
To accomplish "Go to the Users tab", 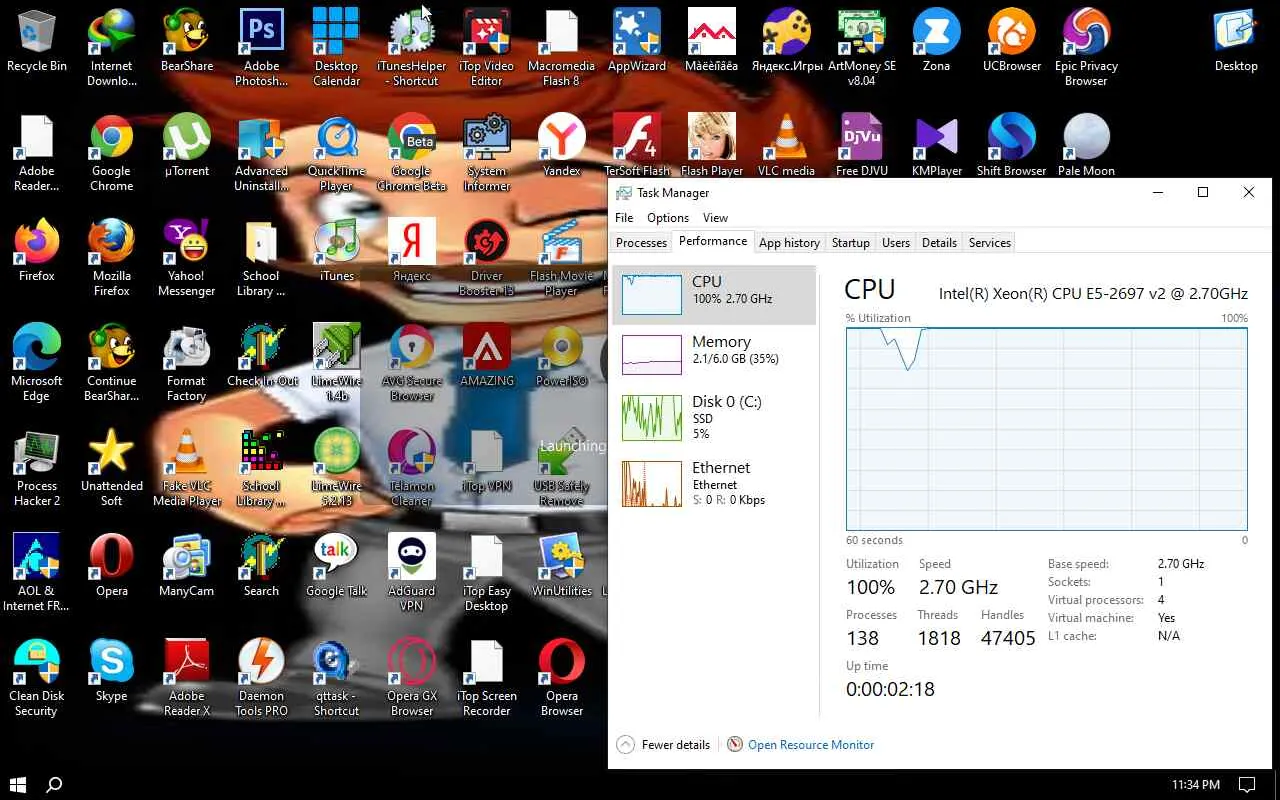I will click(x=896, y=243).
